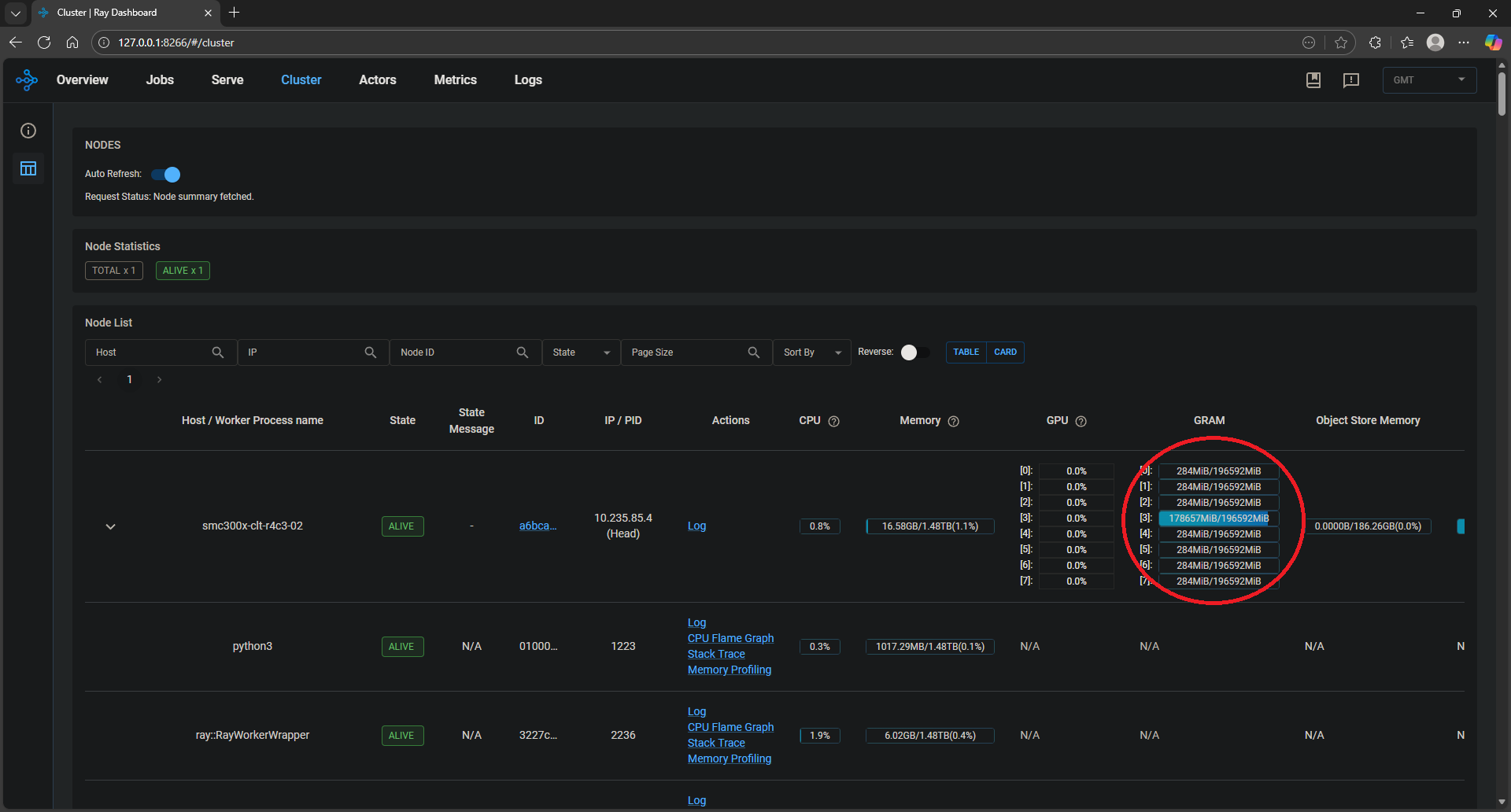
Task: Open the GMT timezone dropdown
Action: pos(1428,79)
